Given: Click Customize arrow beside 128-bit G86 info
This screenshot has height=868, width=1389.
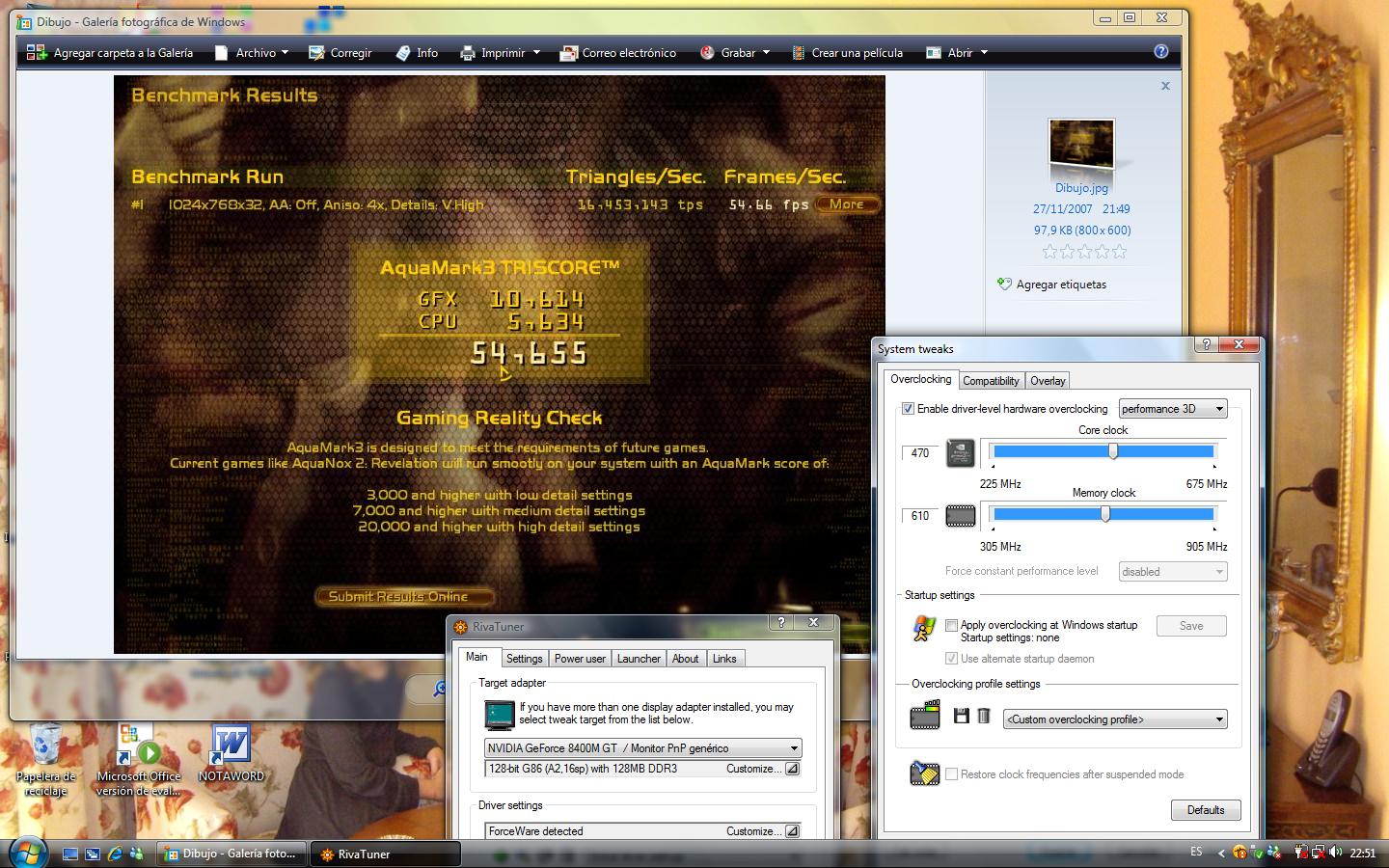Looking at the screenshot, I should point(792,769).
